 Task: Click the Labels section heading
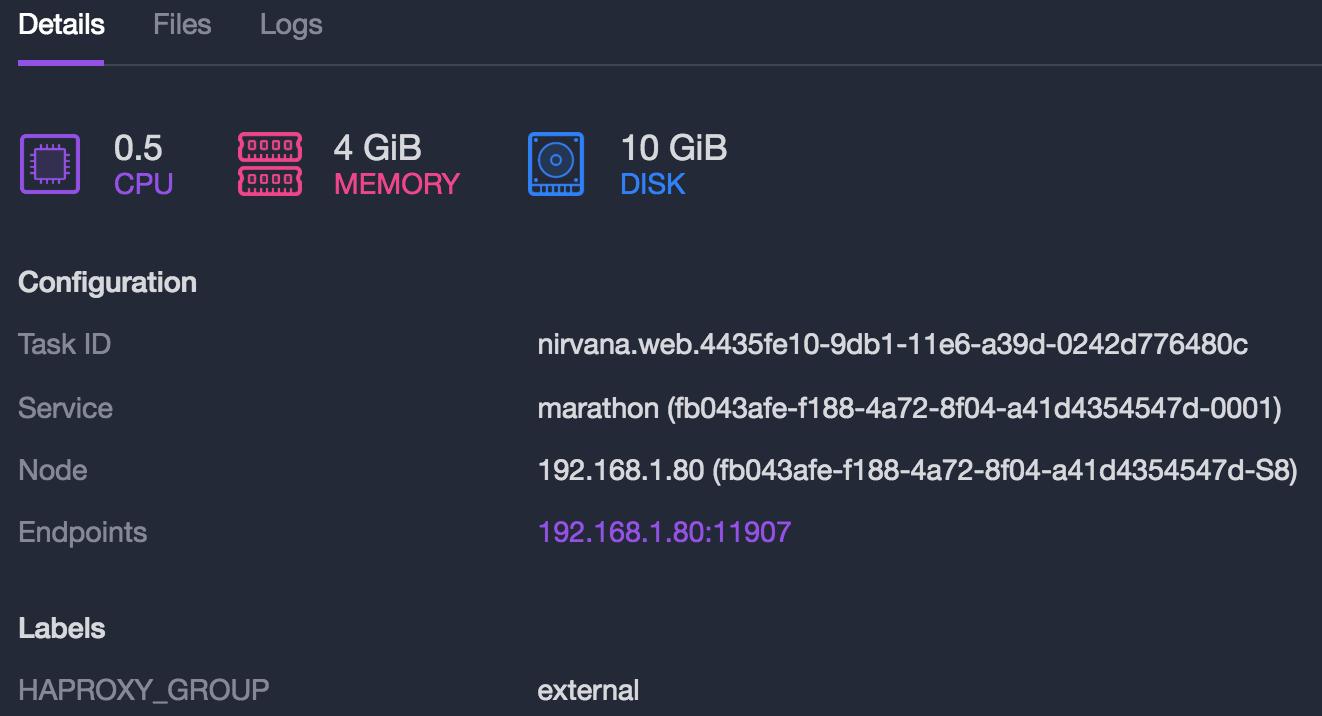(62, 628)
